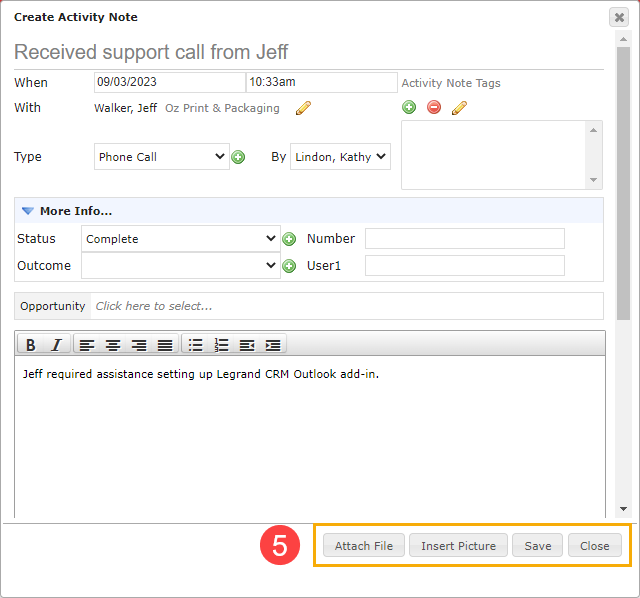Viewport: 640px width, 598px height.
Task: Open the empty Outcome dropdown
Action: tap(181, 265)
